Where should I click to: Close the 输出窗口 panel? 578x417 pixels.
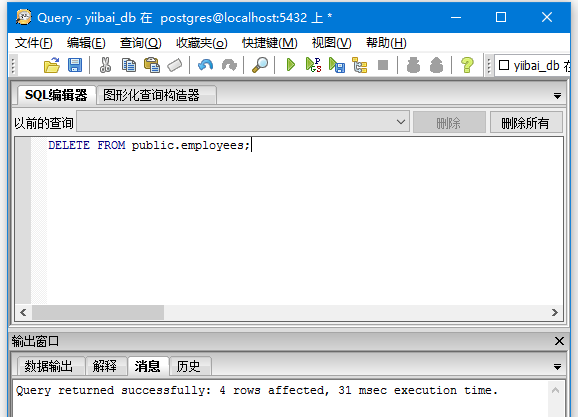point(559,341)
